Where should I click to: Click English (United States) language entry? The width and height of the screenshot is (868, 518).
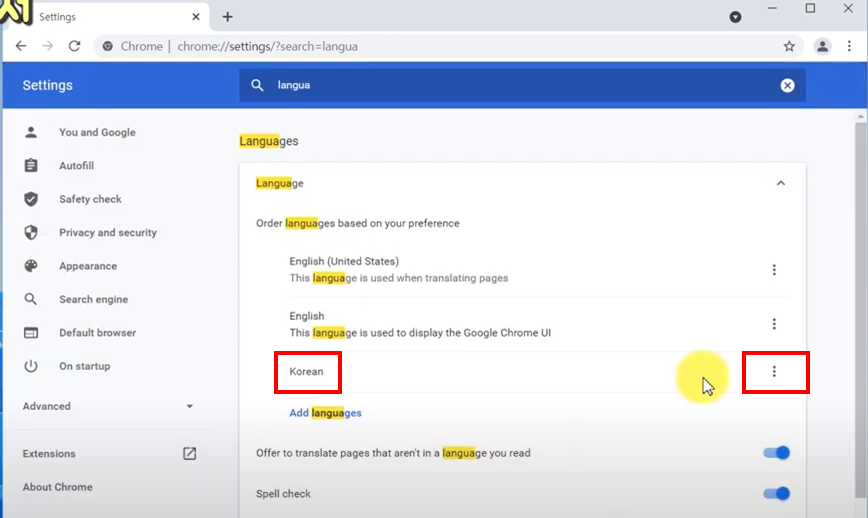coord(344,261)
